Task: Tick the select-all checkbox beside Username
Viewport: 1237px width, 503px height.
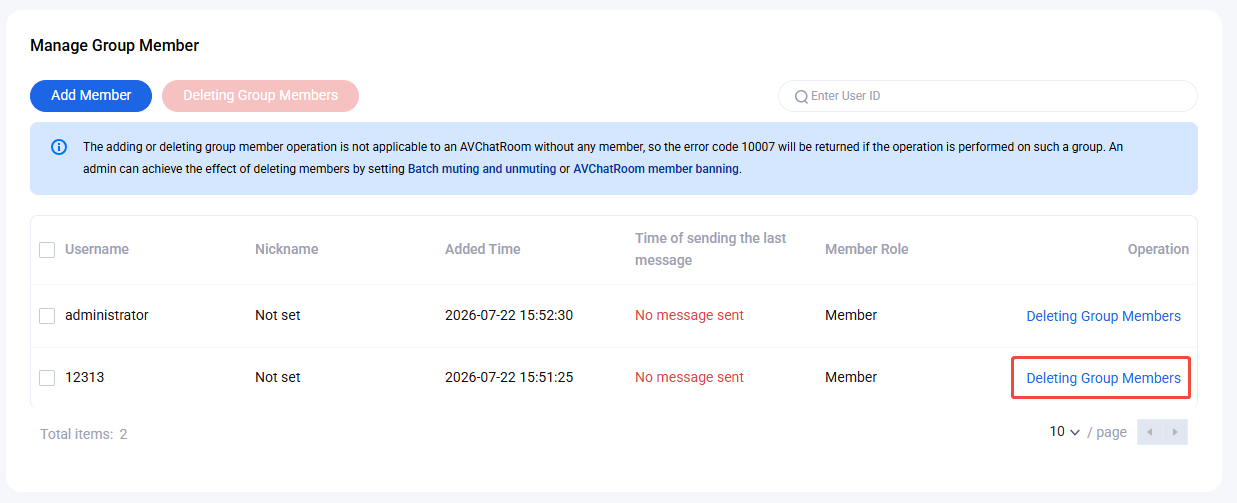Action: (x=47, y=250)
